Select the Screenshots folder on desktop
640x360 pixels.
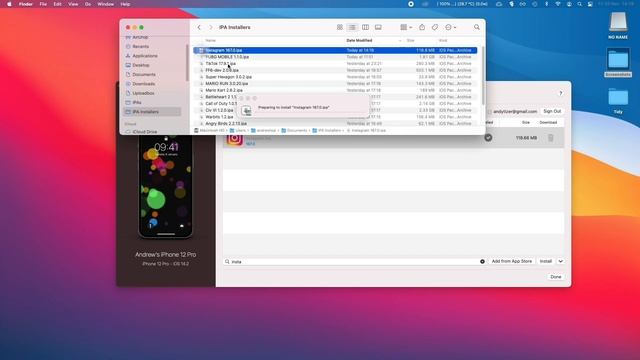point(618,62)
